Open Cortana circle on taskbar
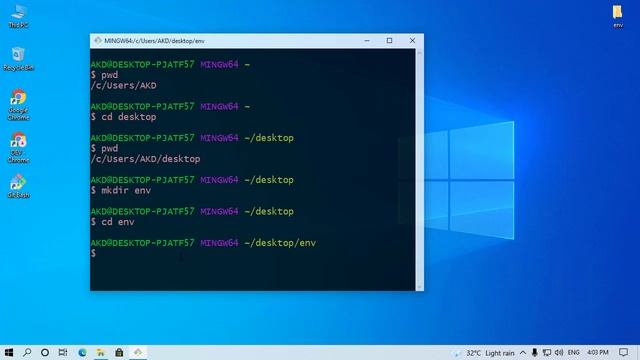 [45, 352]
